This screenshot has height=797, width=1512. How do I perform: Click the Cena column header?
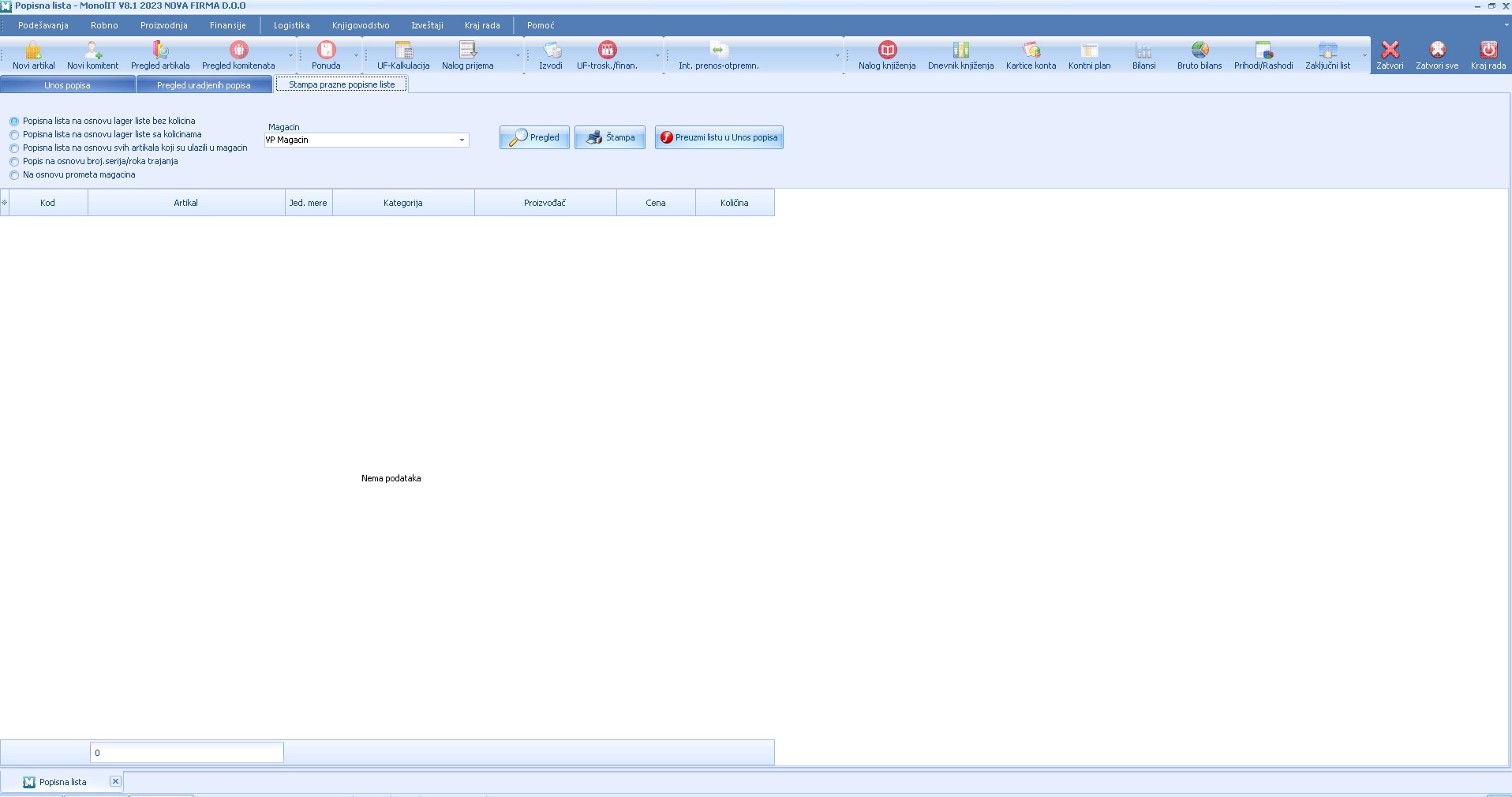(x=656, y=203)
